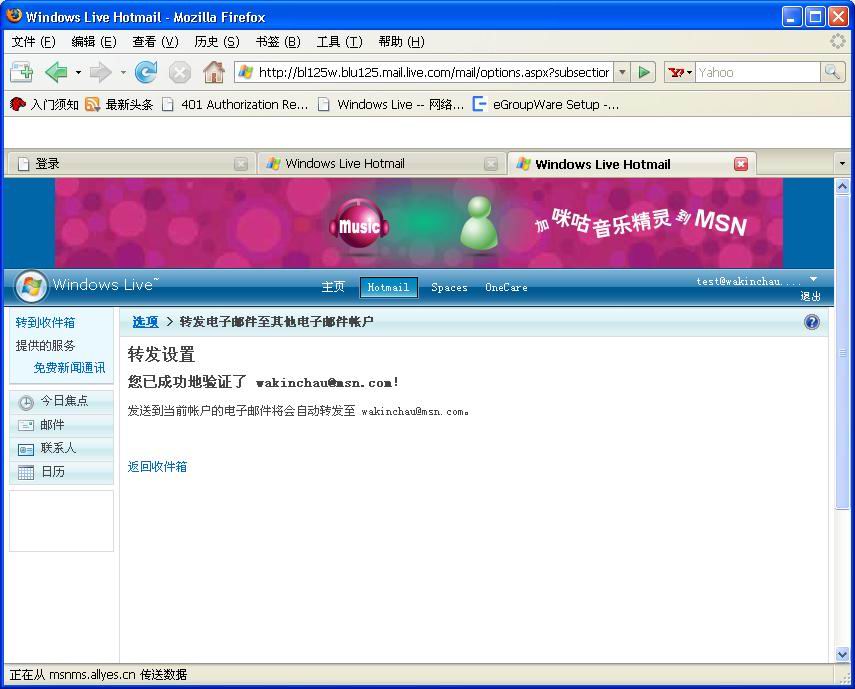Click the vertical scrollbar up arrow
Viewport: 855px width, 689px height.
pyautogui.click(x=842, y=187)
